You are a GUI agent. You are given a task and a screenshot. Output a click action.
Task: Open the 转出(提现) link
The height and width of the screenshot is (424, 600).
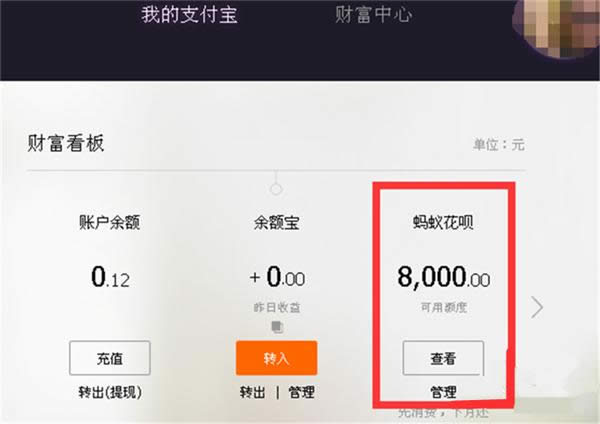pos(110,392)
